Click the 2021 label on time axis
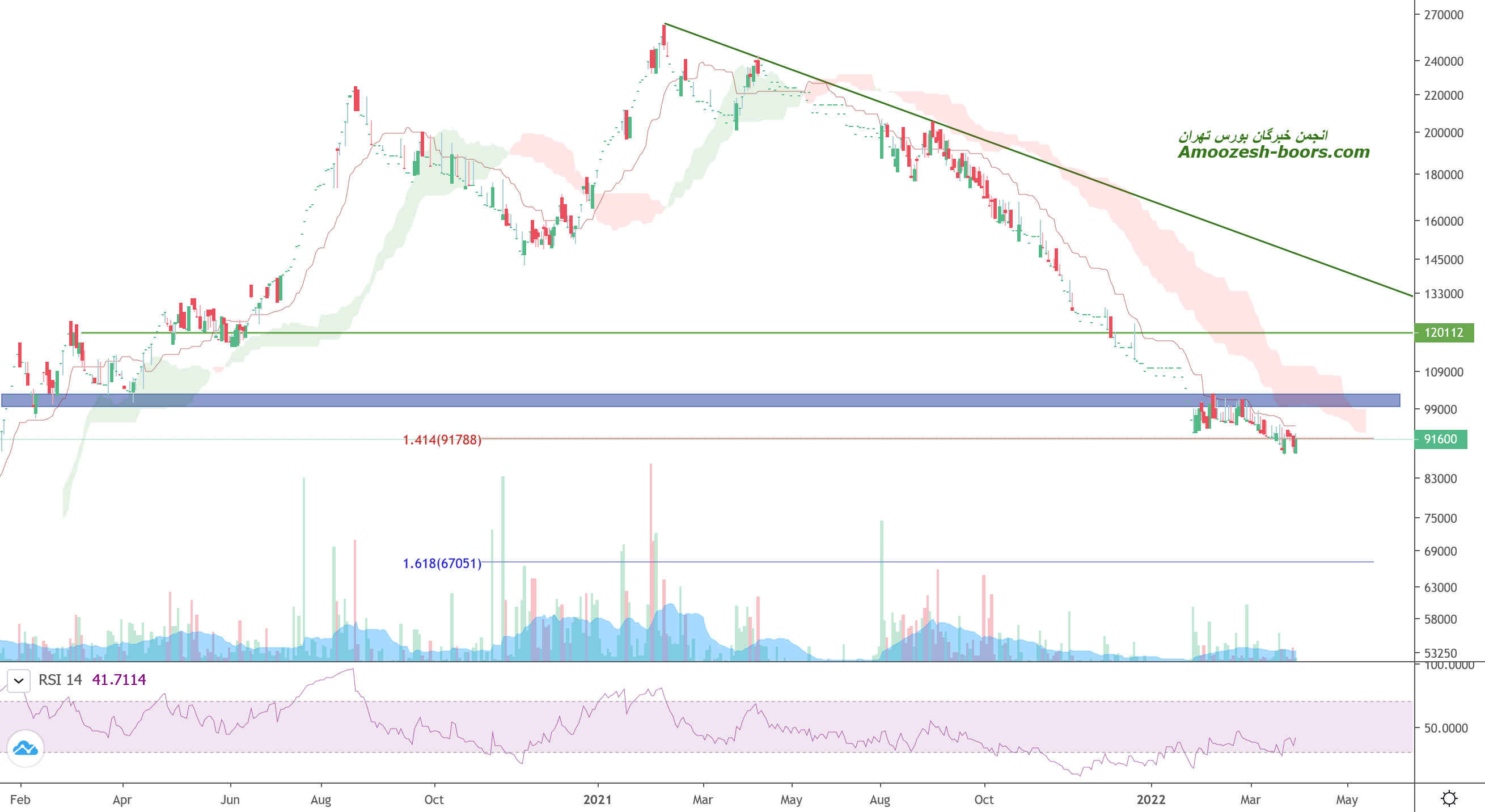Screen dimensions: 1485x812 [597, 800]
